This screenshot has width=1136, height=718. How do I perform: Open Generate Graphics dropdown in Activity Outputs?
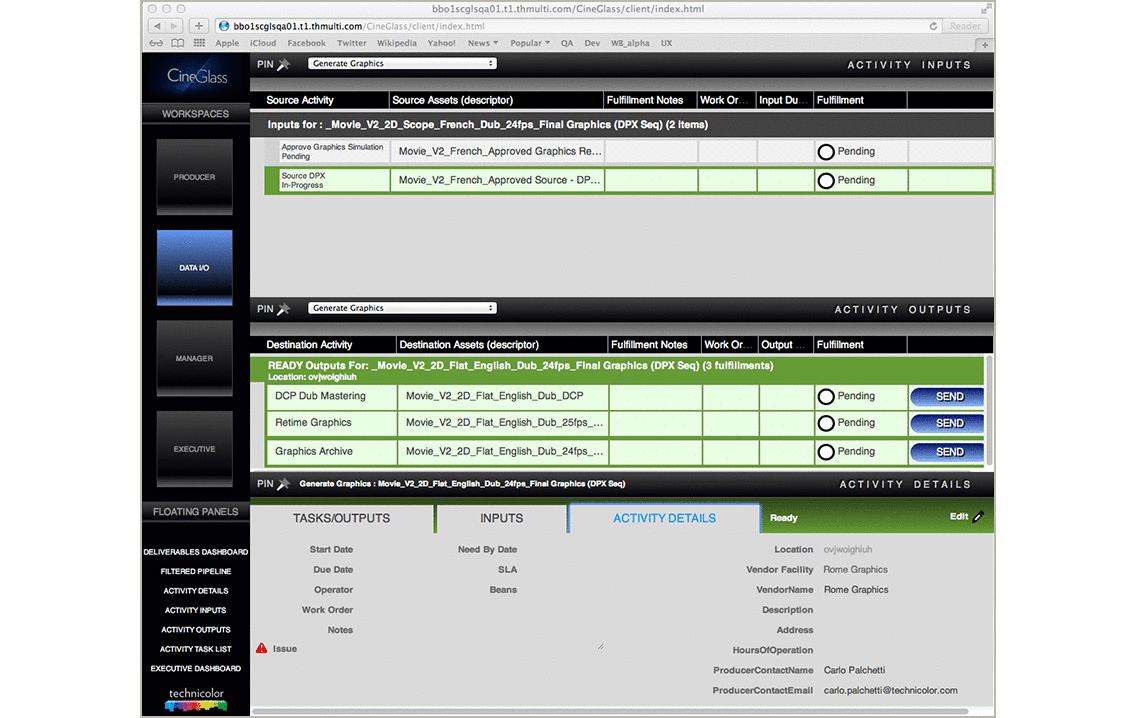tap(402, 308)
